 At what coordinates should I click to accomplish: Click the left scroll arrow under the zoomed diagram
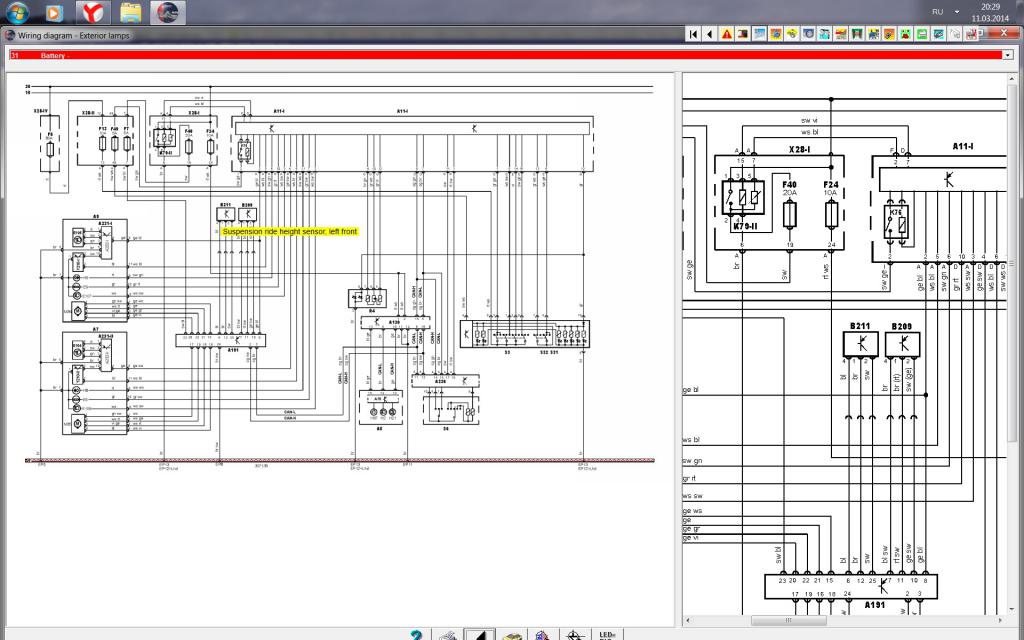point(688,620)
